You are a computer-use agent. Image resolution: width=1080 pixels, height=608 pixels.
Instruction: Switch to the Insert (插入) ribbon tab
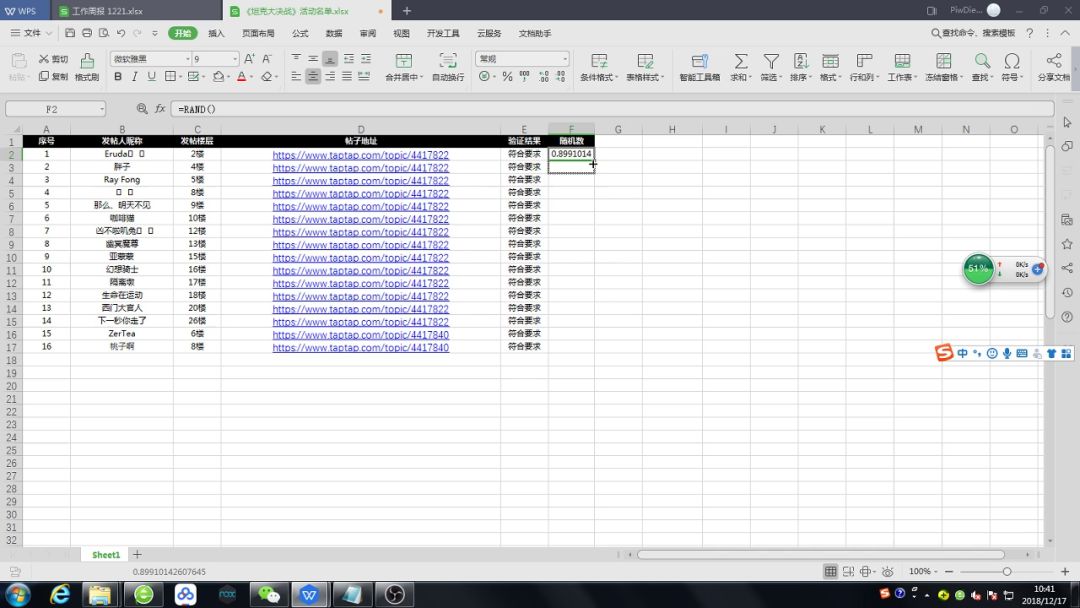(x=216, y=33)
